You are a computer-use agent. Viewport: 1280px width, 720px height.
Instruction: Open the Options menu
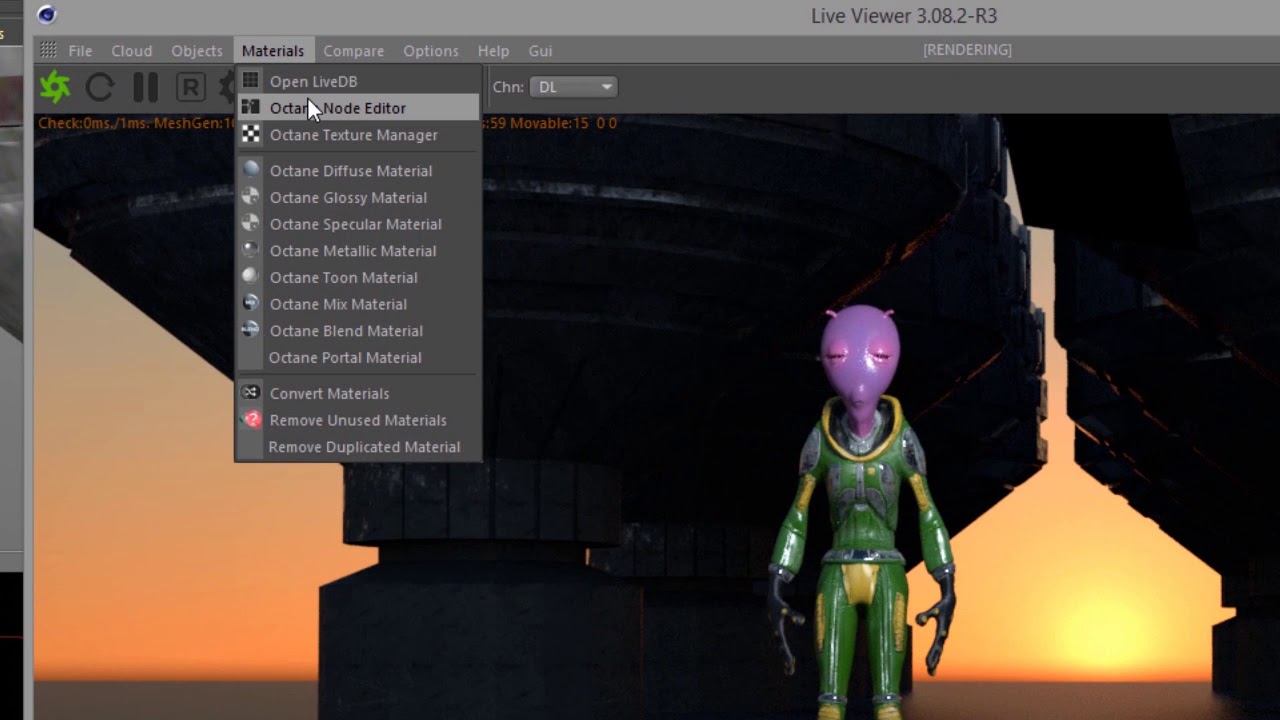click(x=431, y=51)
